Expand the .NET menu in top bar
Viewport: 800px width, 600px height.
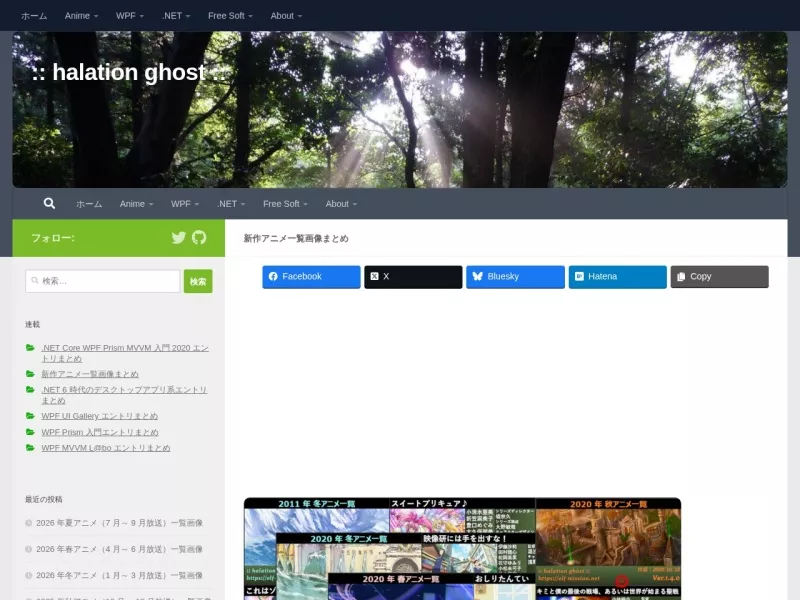176,16
